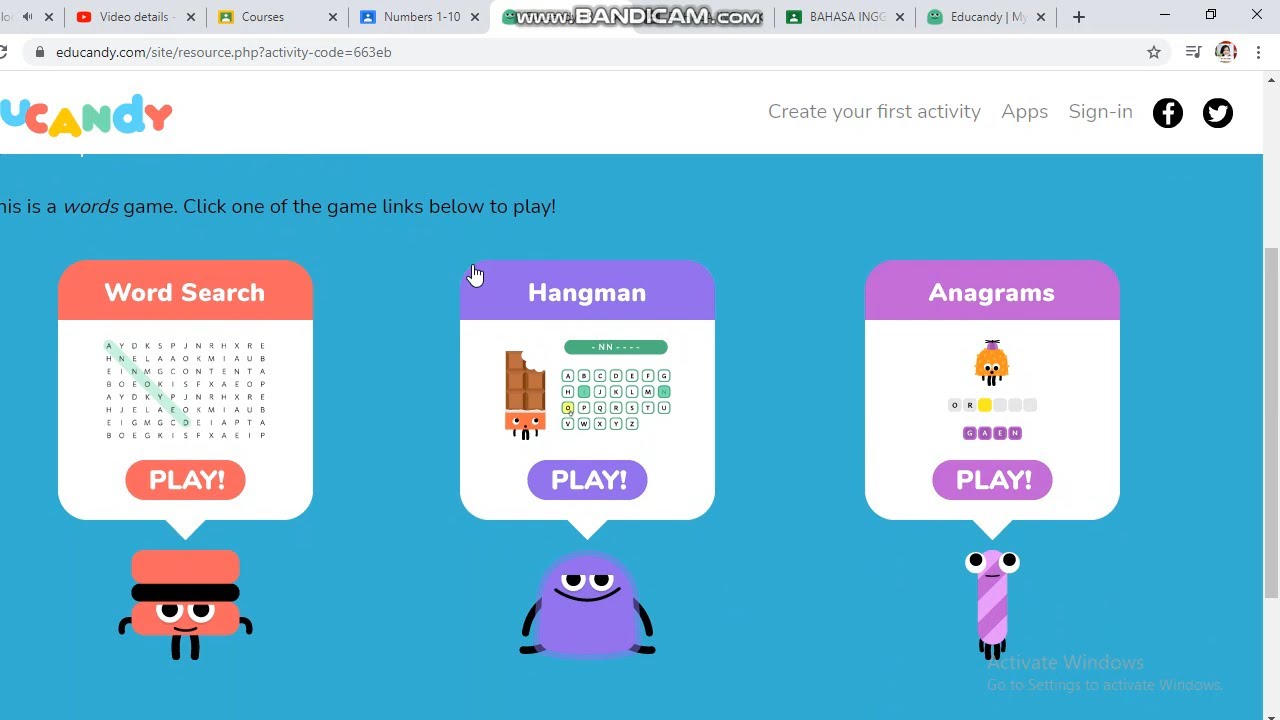This screenshot has height=720, width=1280.
Task: Bookmark this page with the star icon
Action: tap(1154, 52)
